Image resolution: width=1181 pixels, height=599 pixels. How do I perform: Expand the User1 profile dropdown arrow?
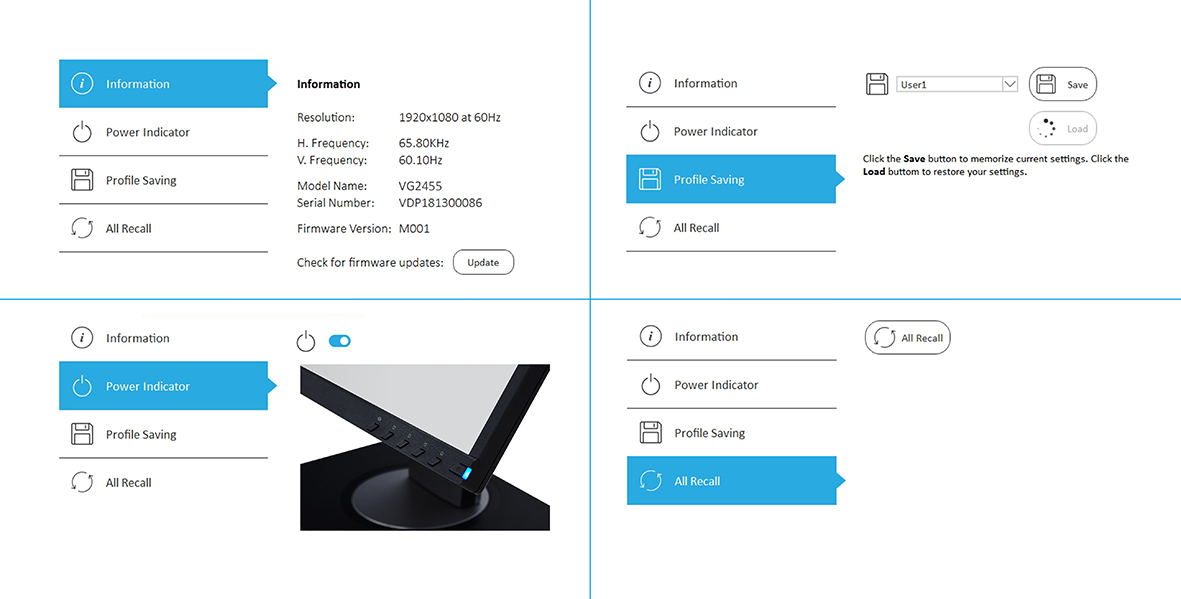pos(1009,84)
